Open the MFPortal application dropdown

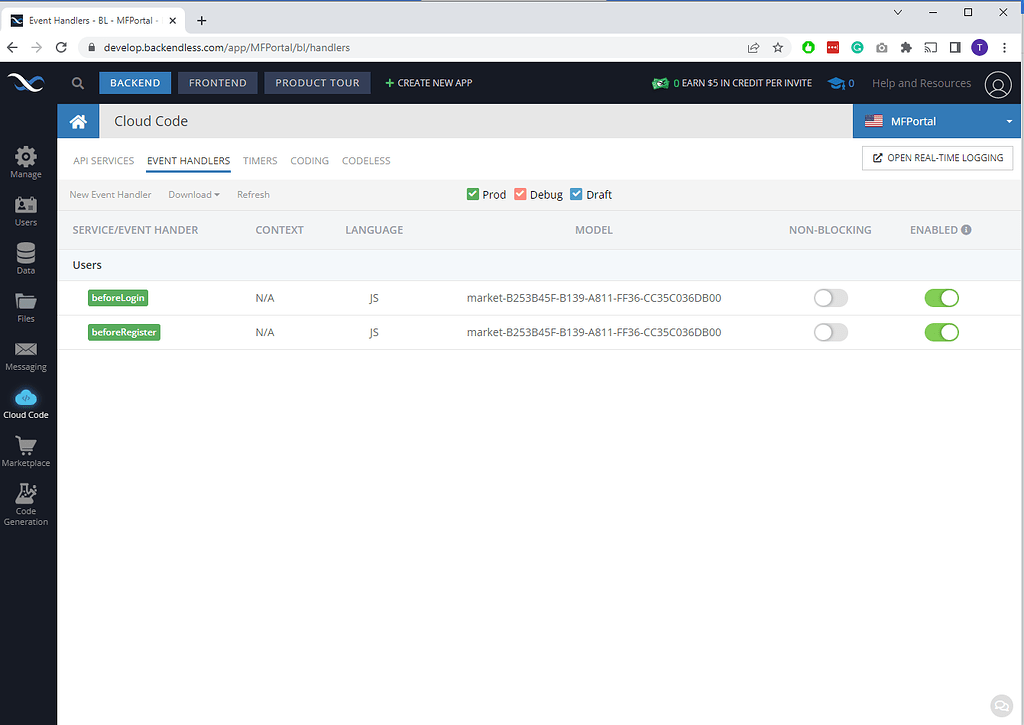pyautogui.click(x=936, y=120)
